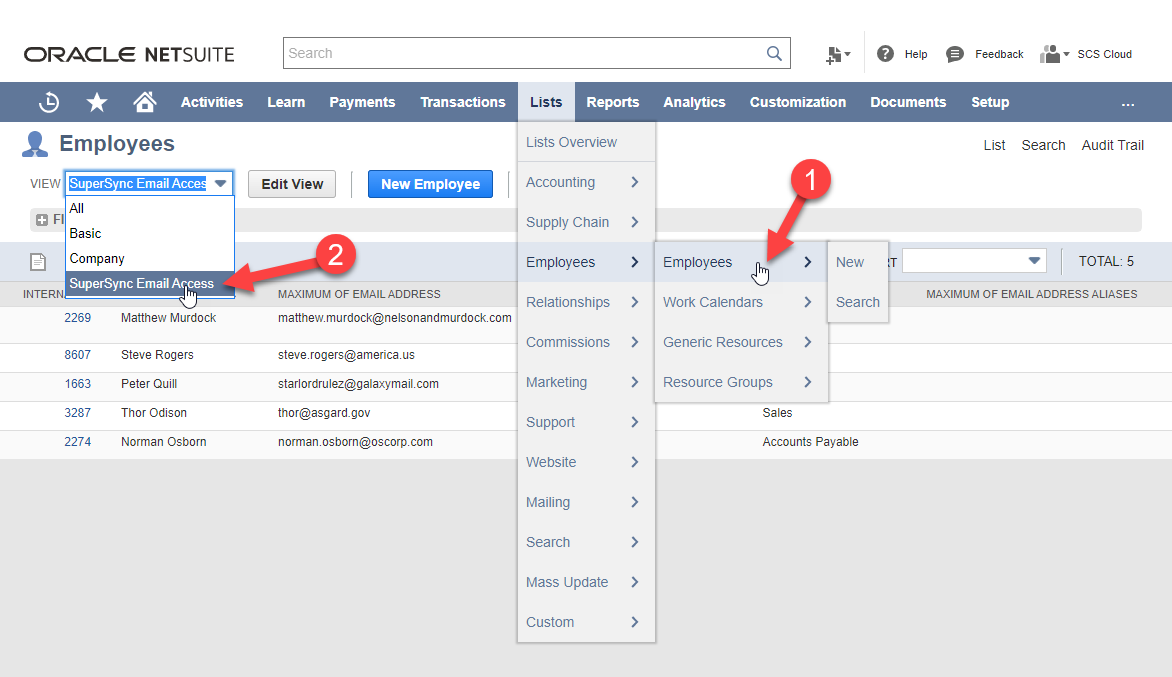Click the search magnifier icon
The width and height of the screenshot is (1172, 677).
point(774,53)
